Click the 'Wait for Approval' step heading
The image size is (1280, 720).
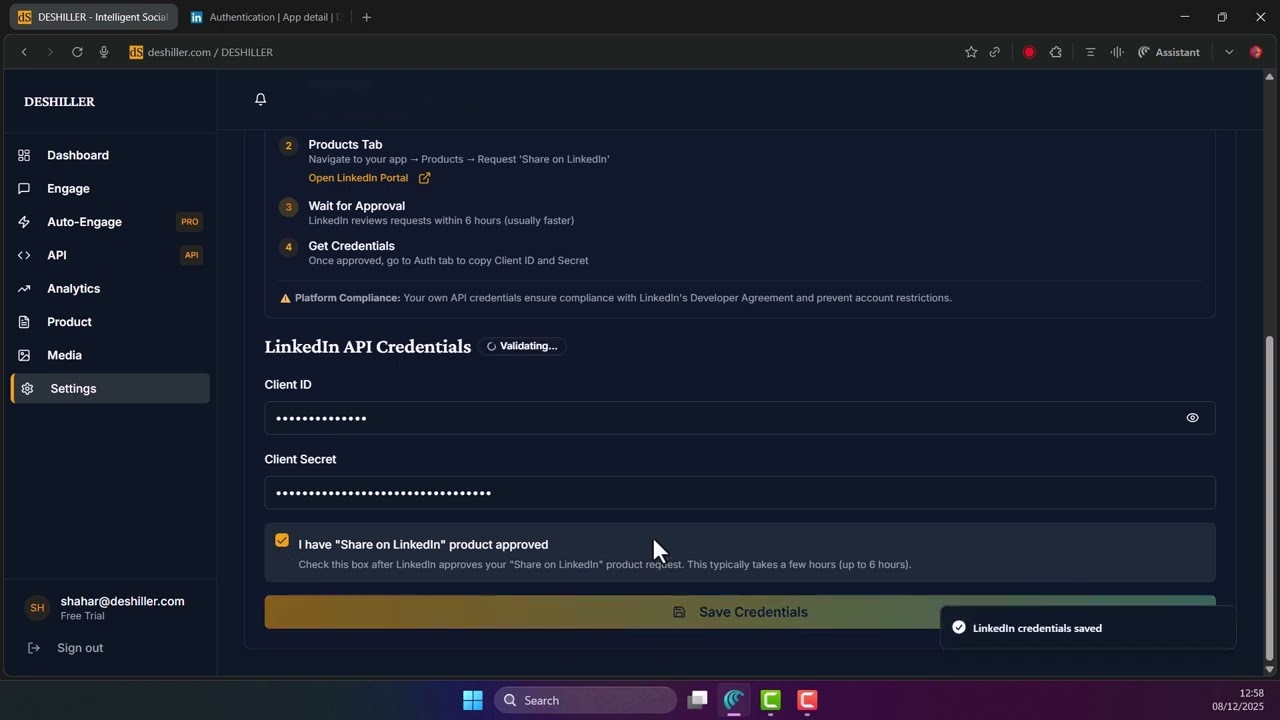click(356, 206)
